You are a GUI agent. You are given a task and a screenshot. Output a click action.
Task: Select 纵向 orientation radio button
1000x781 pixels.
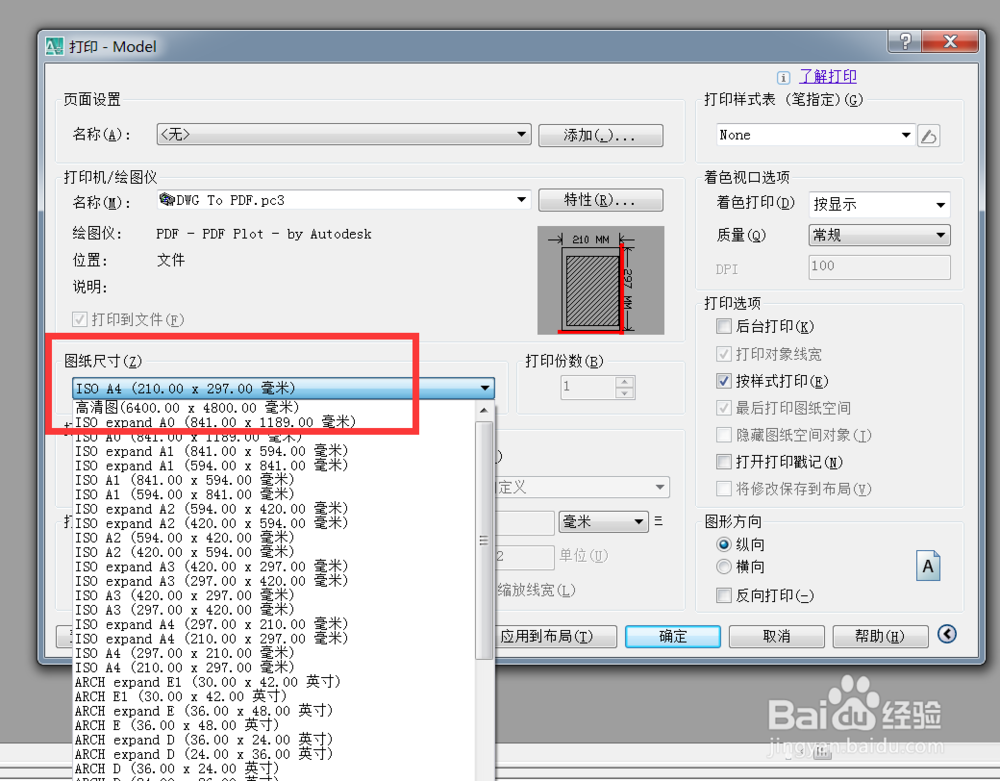point(724,544)
